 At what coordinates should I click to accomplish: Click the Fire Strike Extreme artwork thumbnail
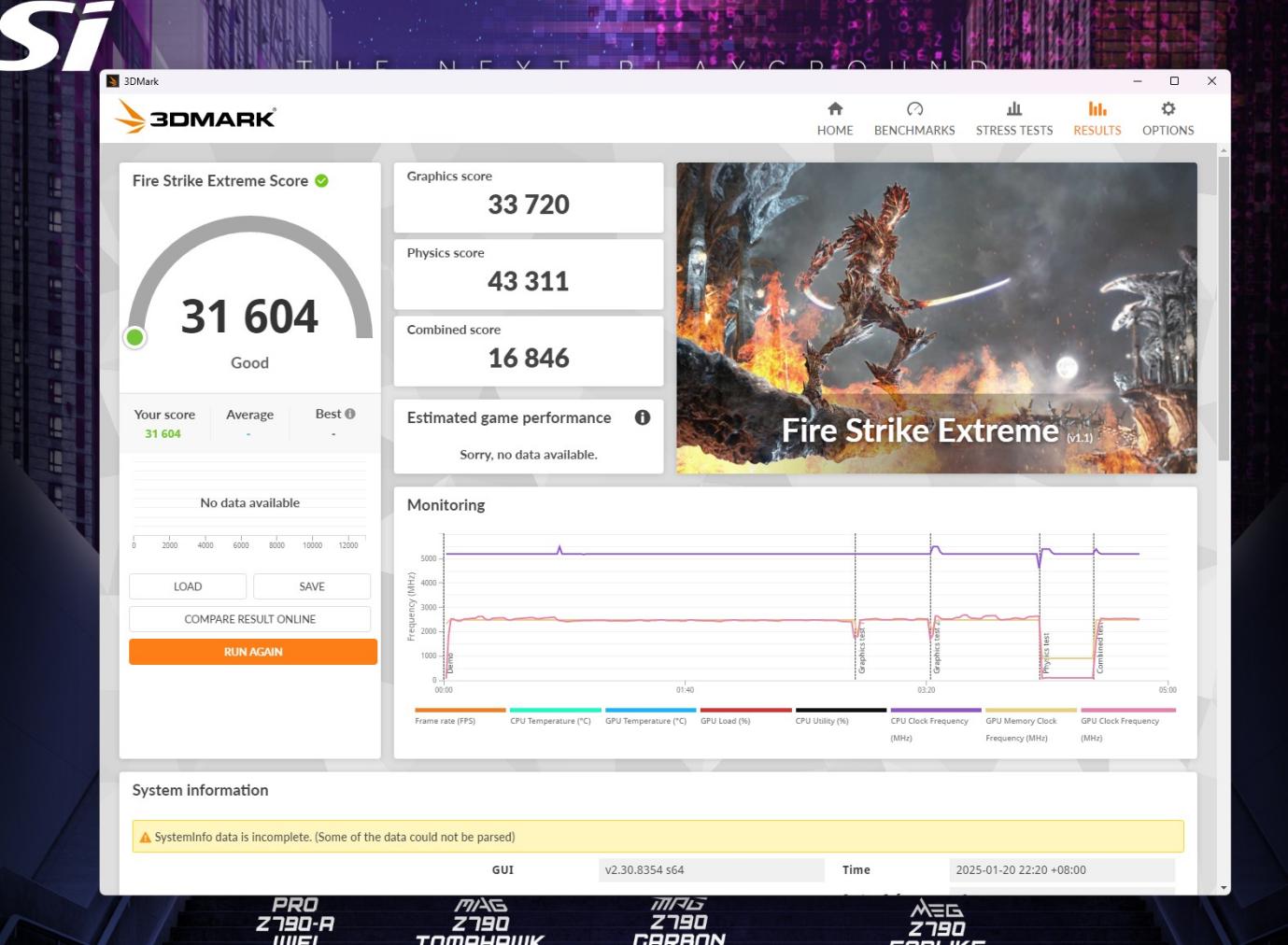coord(937,317)
